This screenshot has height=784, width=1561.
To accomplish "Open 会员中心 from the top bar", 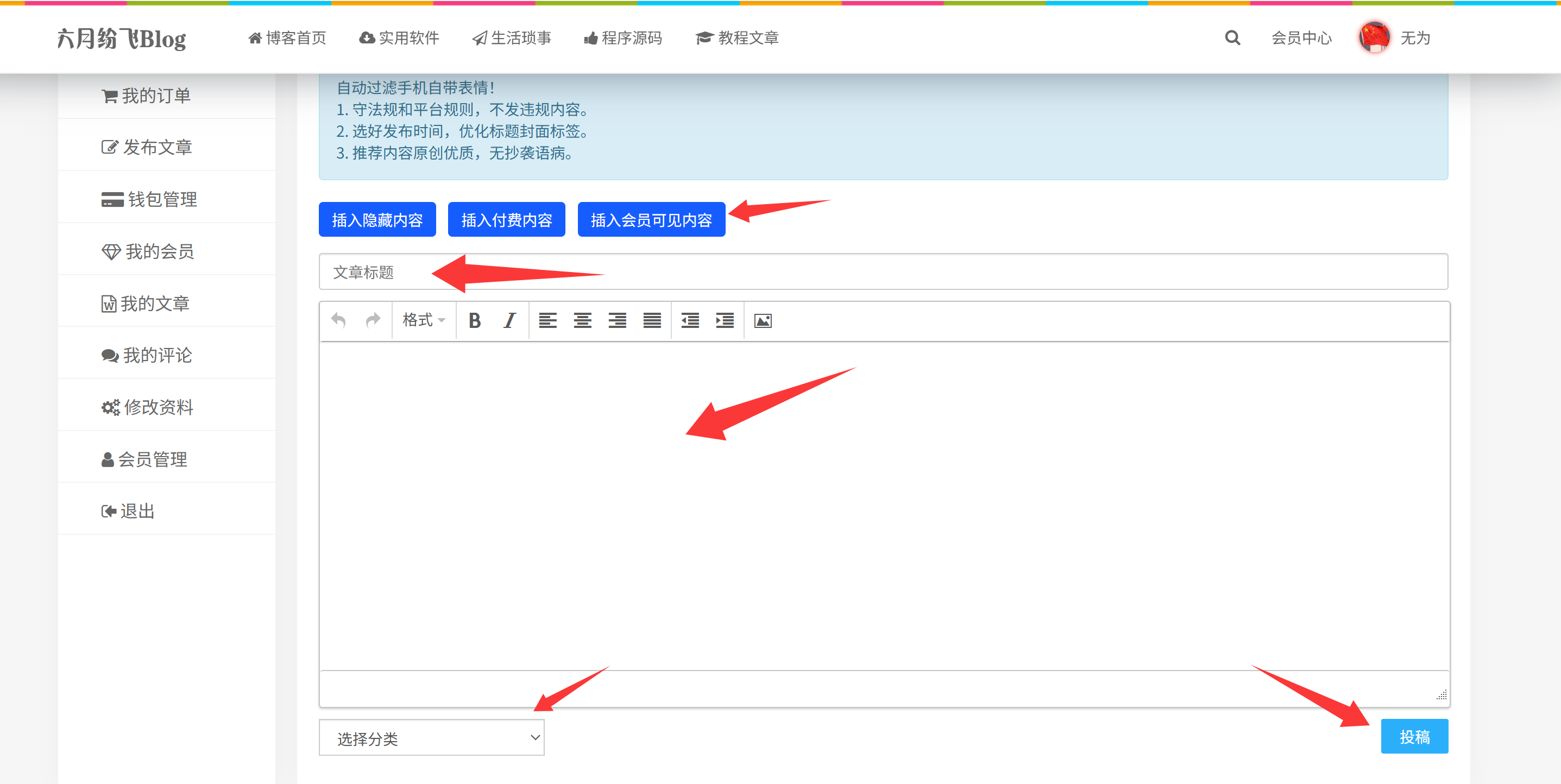I will coord(1300,37).
